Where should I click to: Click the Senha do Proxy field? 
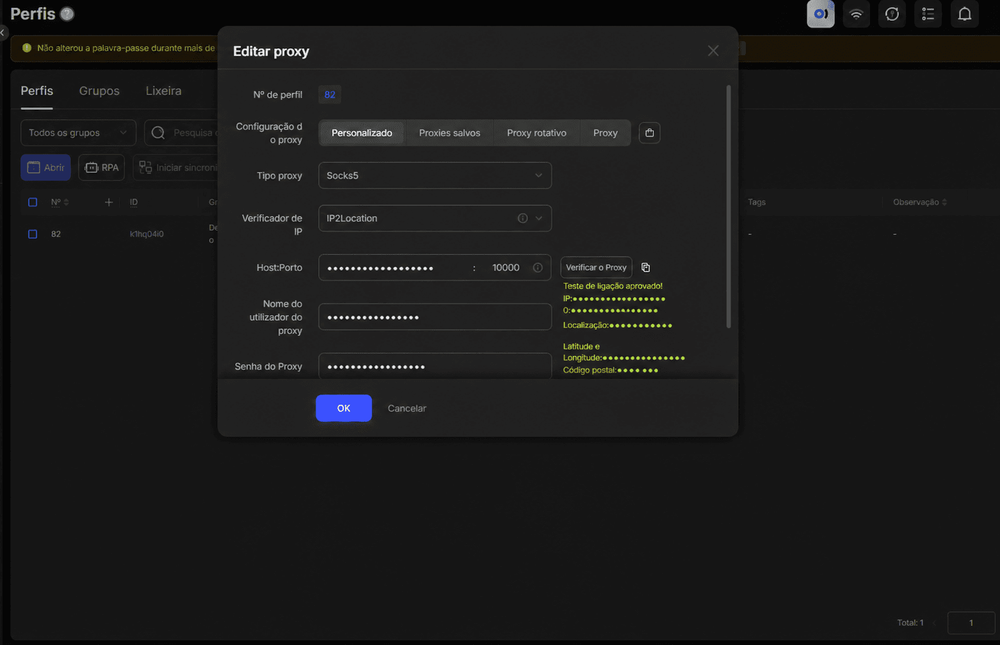pos(435,366)
